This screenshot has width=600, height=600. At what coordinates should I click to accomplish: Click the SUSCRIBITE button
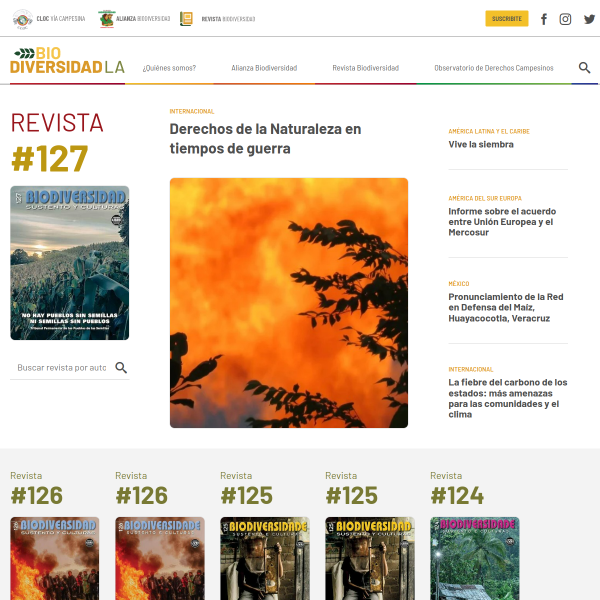(507, 18)
